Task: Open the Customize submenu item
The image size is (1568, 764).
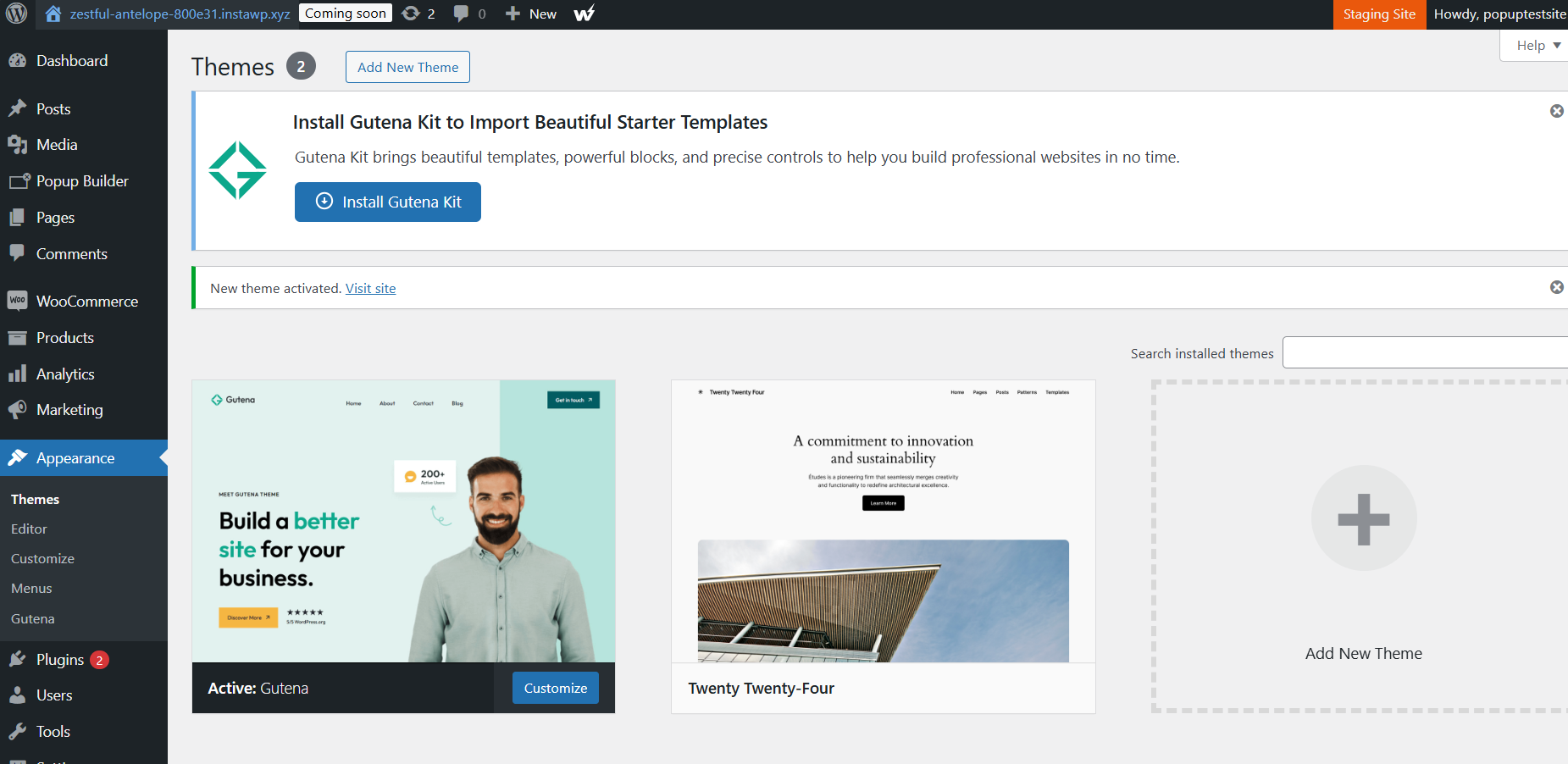Action: point(42,559)
